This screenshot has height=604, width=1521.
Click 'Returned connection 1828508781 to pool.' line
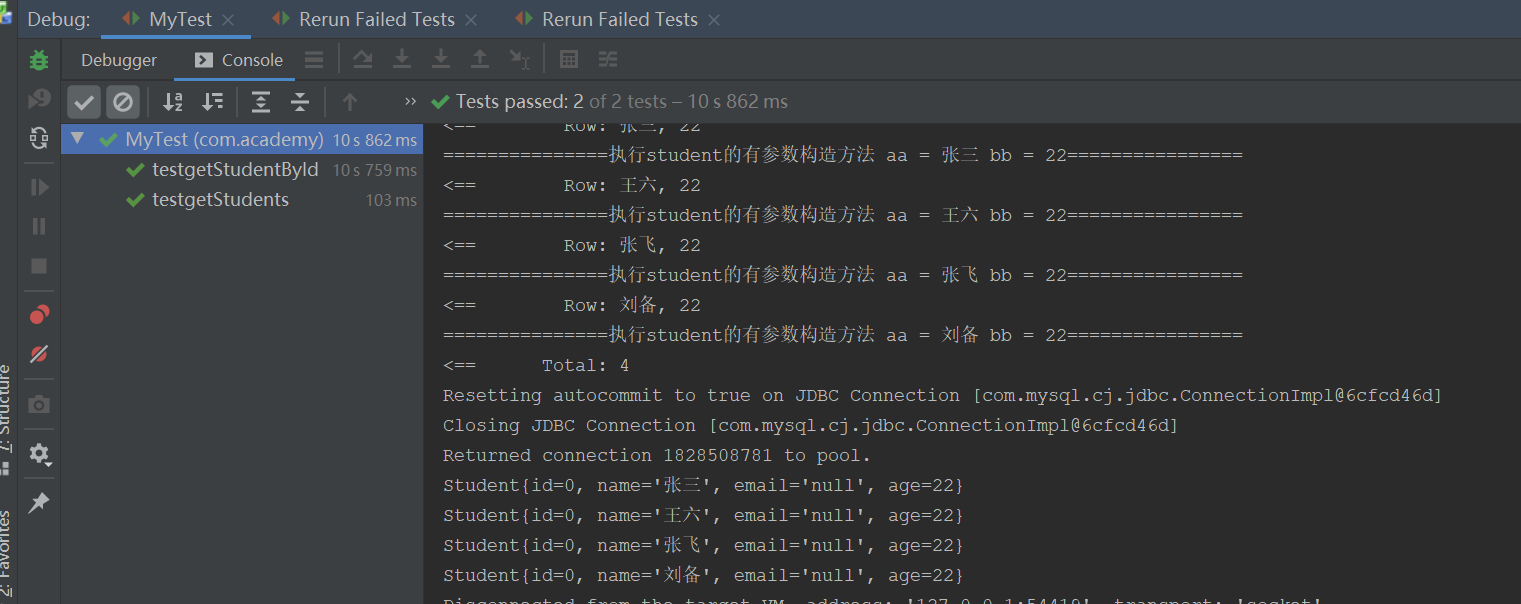(657, 455)
